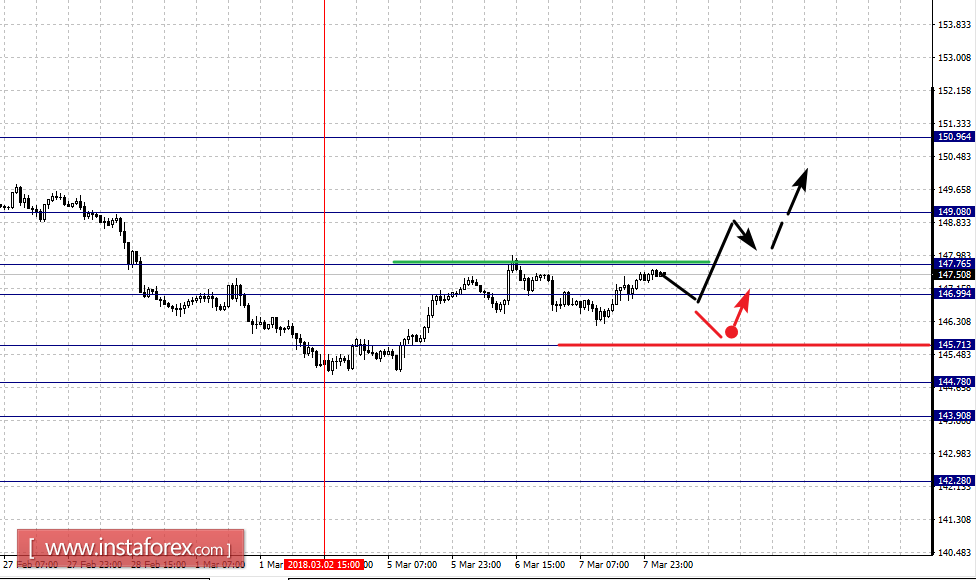This screenshot has height=580, width=976.
Task: Toggle the 143.908 support level label
Action: 950,416
